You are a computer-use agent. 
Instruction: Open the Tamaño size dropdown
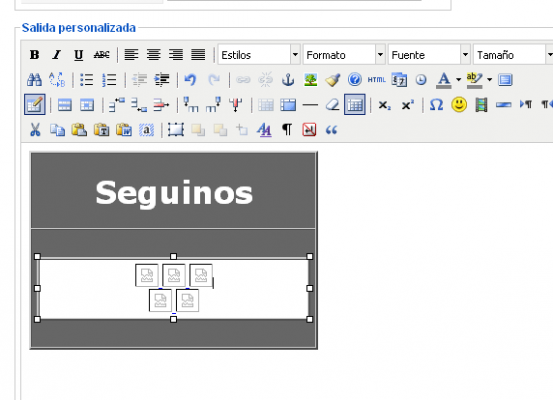(x=513, y=55)
